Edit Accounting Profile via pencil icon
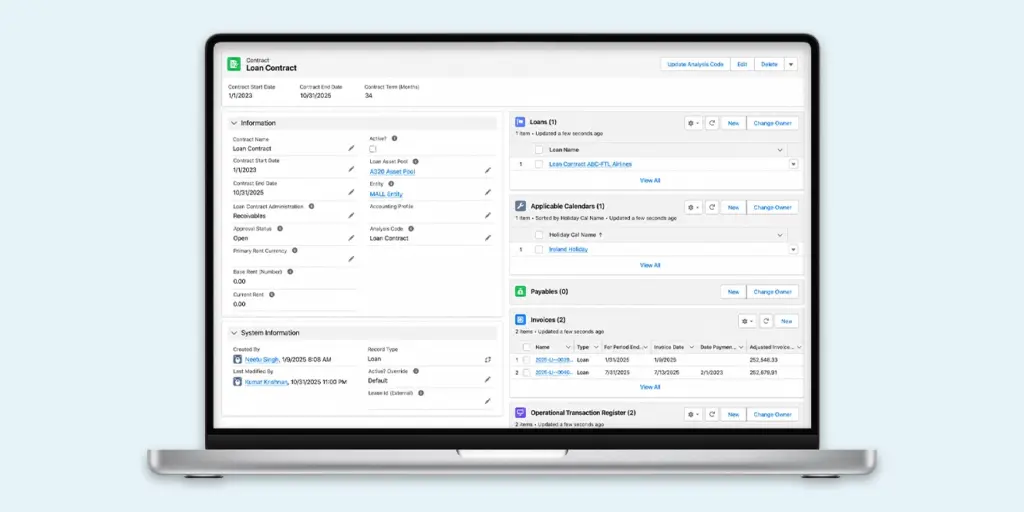Screen dimensions: 1024x512 coord(488,215)
